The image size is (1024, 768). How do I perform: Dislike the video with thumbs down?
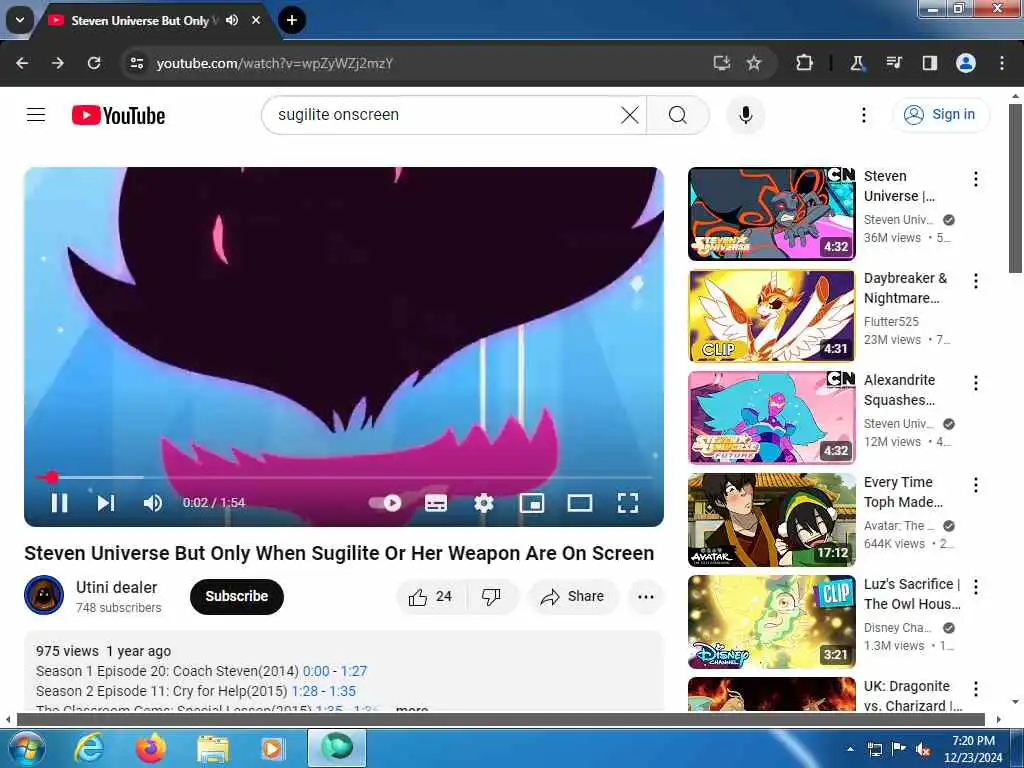491,596
